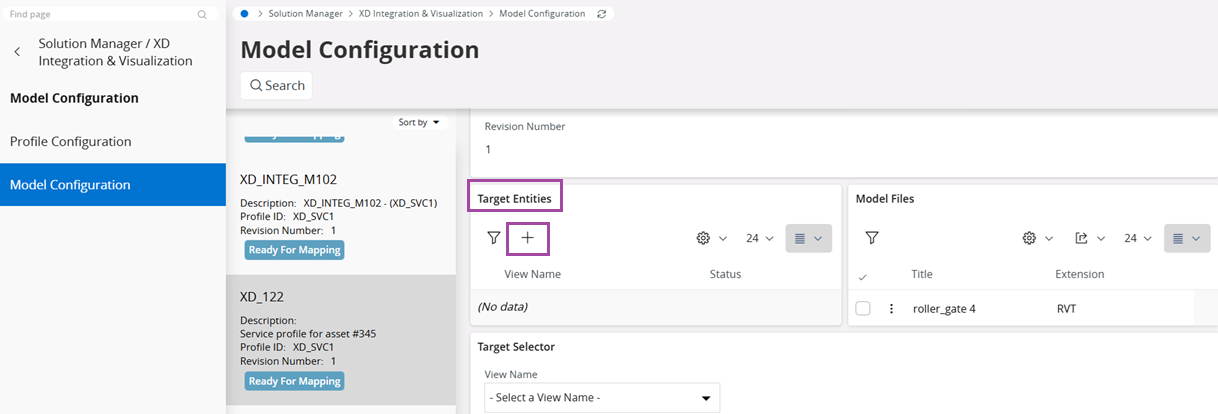Open the filter in Target Entities panel
This screenshot has height=414, width=1218.
[493, 238]
